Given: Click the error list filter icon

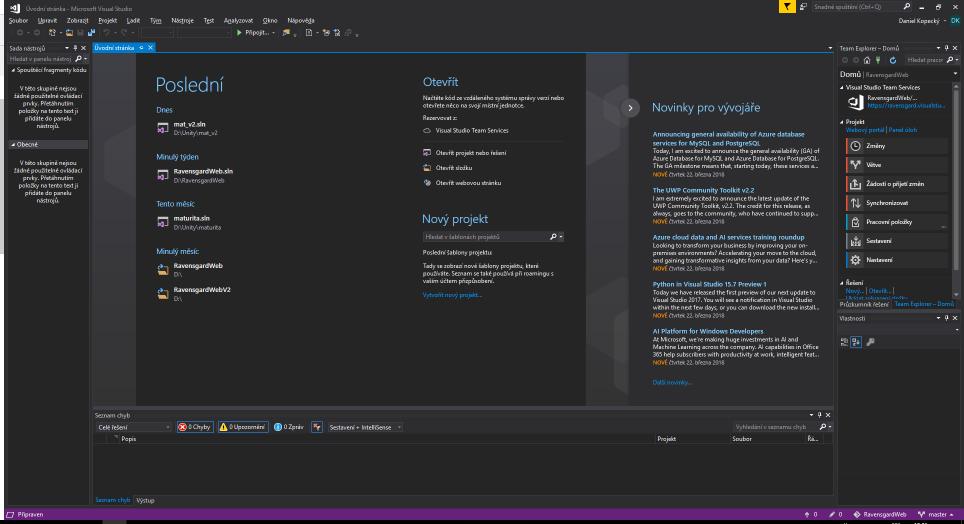Looking at the screenshot, I should click(317, 427).
